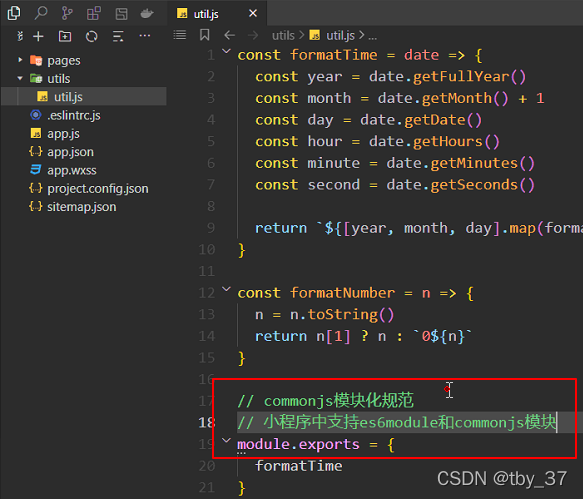Click the utils breadcrumb segment
Viewport: 583px width, 499px height.
pyautogui.click(x=283, y=36)
